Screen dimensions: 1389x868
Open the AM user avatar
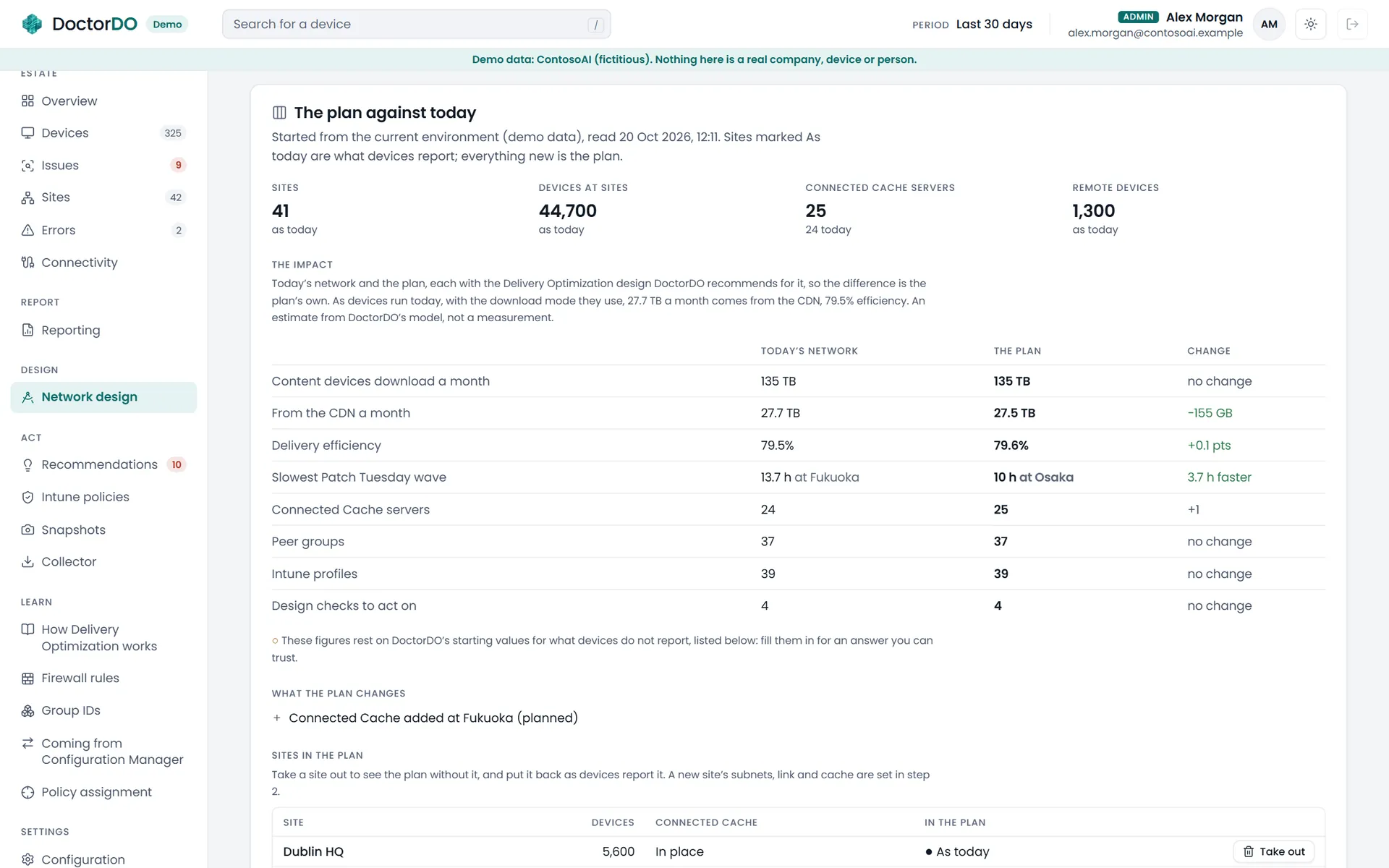coord(1269,24)
